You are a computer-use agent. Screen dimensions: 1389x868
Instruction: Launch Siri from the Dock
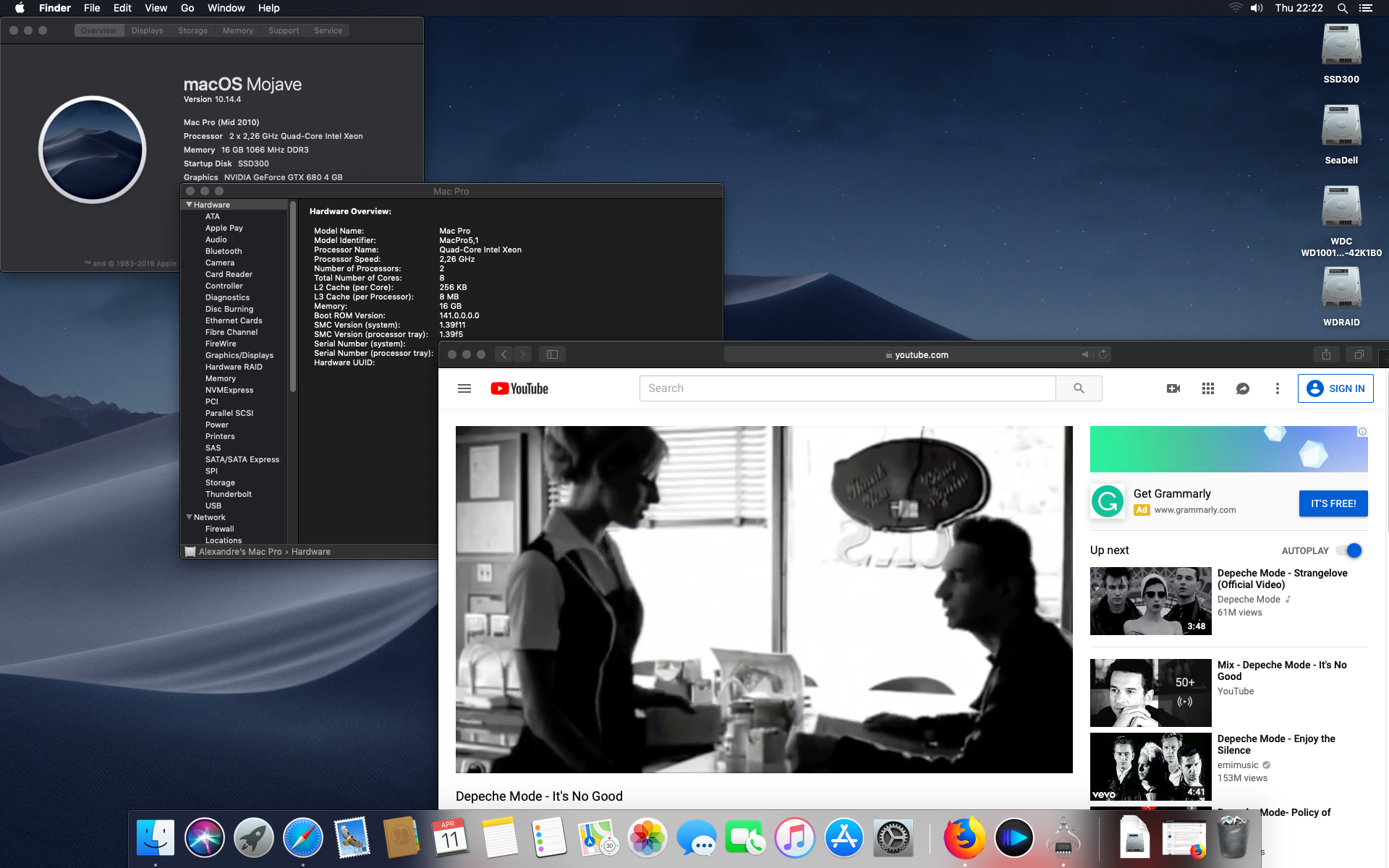(205, 838)
